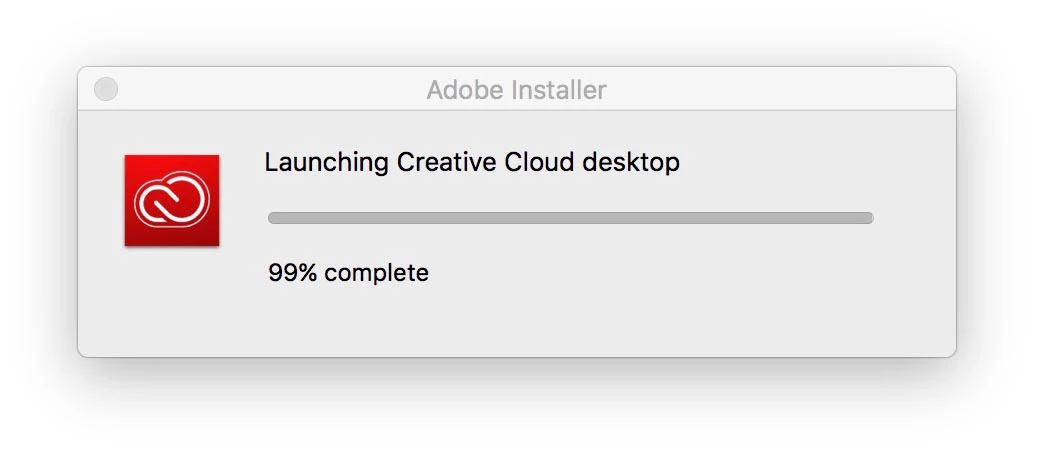Click Launching Creative Cloud desktop heading
Screen dimensions: 1045x452
pyautogui.click(x=471, y=162)
